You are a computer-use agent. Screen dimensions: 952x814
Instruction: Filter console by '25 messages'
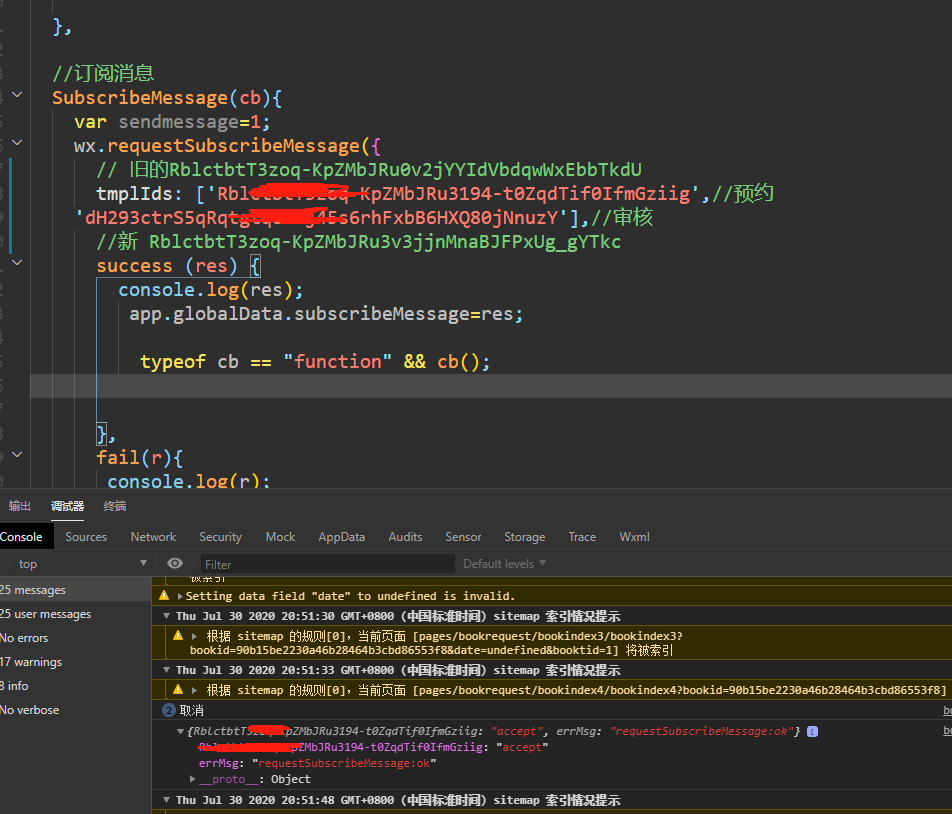[x=75, y=589]
